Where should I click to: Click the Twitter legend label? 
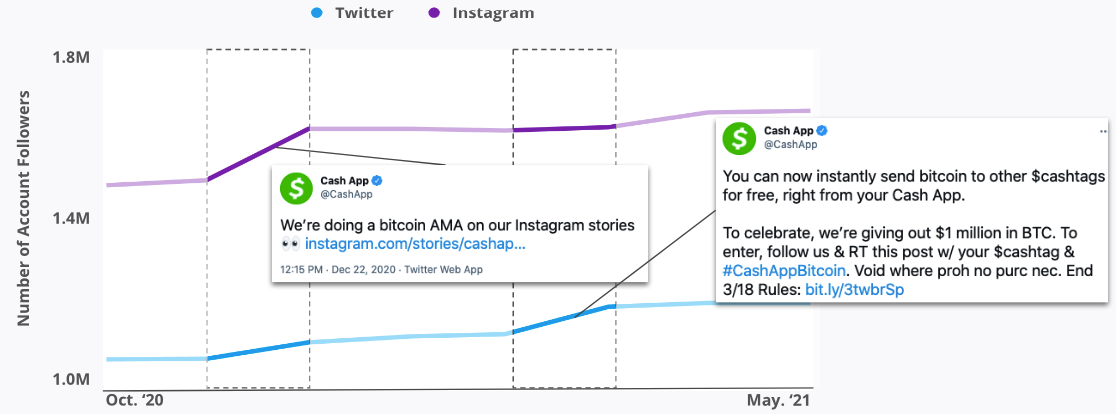[x=363, y=13]
